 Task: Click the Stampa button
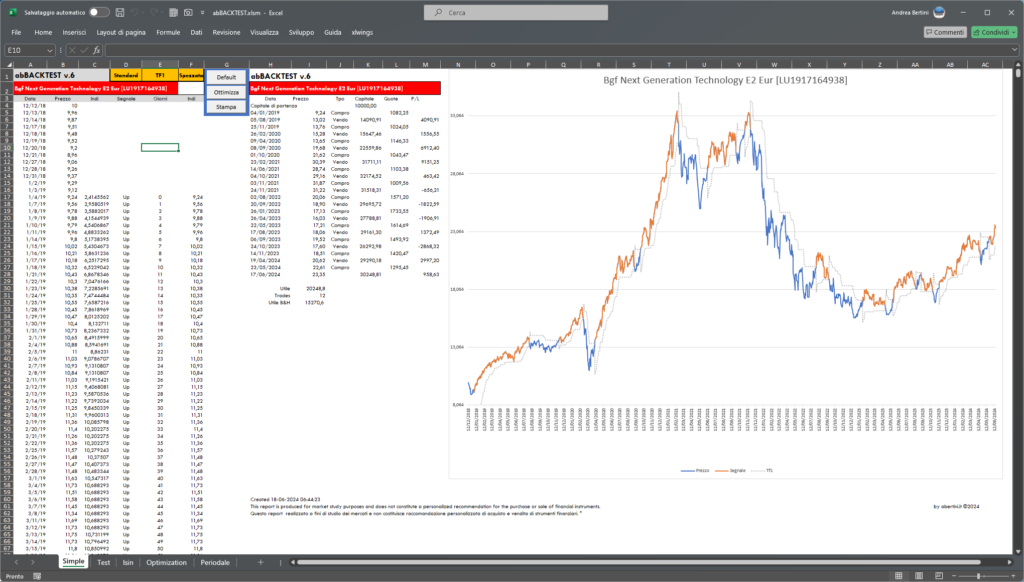(226, 107)
